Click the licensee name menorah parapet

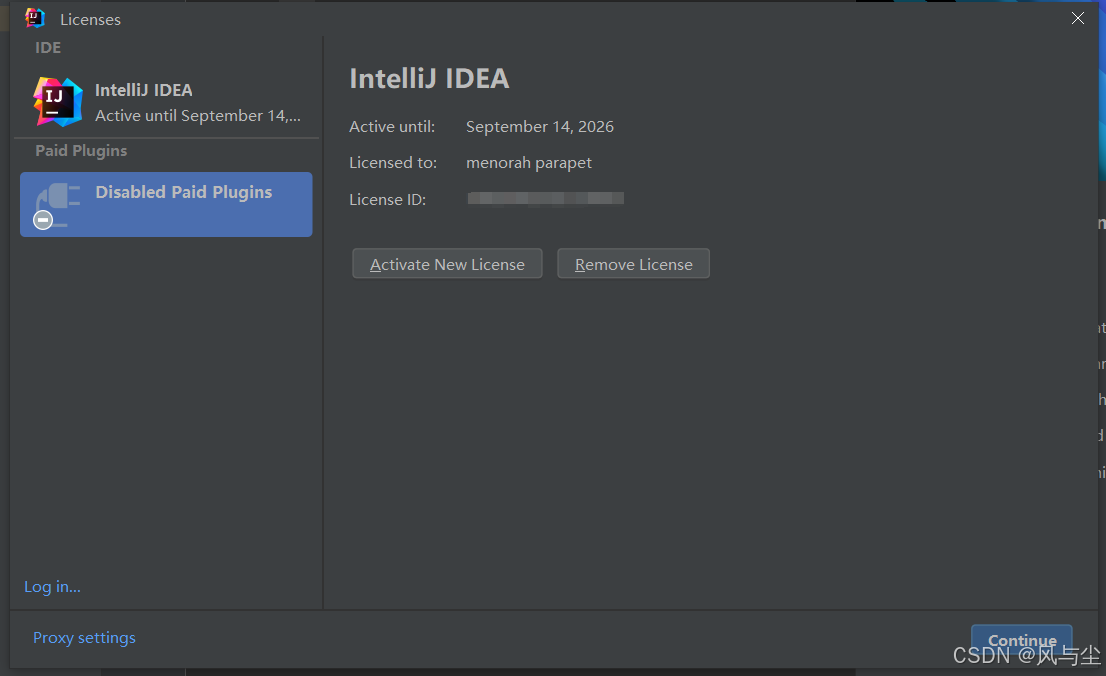pos(529,163)
